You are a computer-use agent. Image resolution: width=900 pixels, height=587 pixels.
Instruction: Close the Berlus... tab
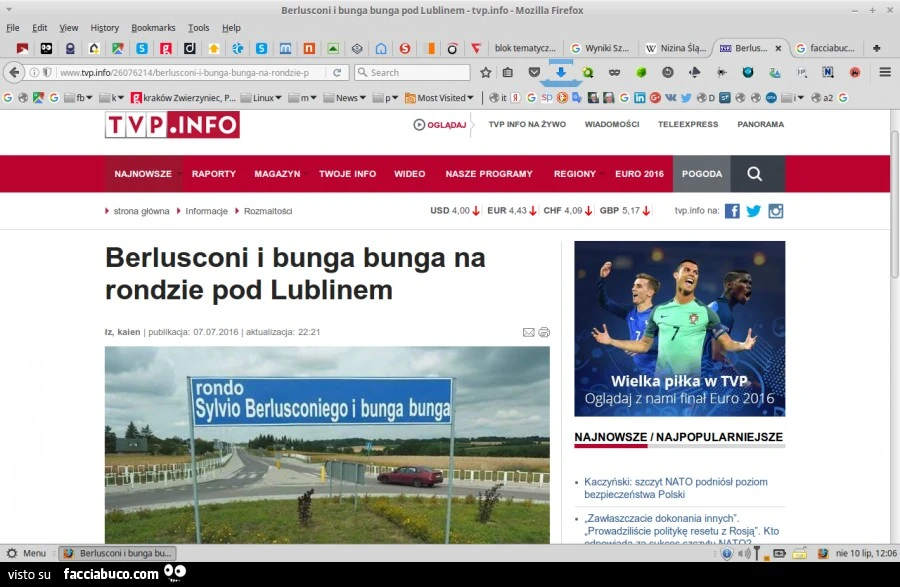click(778, 49)
